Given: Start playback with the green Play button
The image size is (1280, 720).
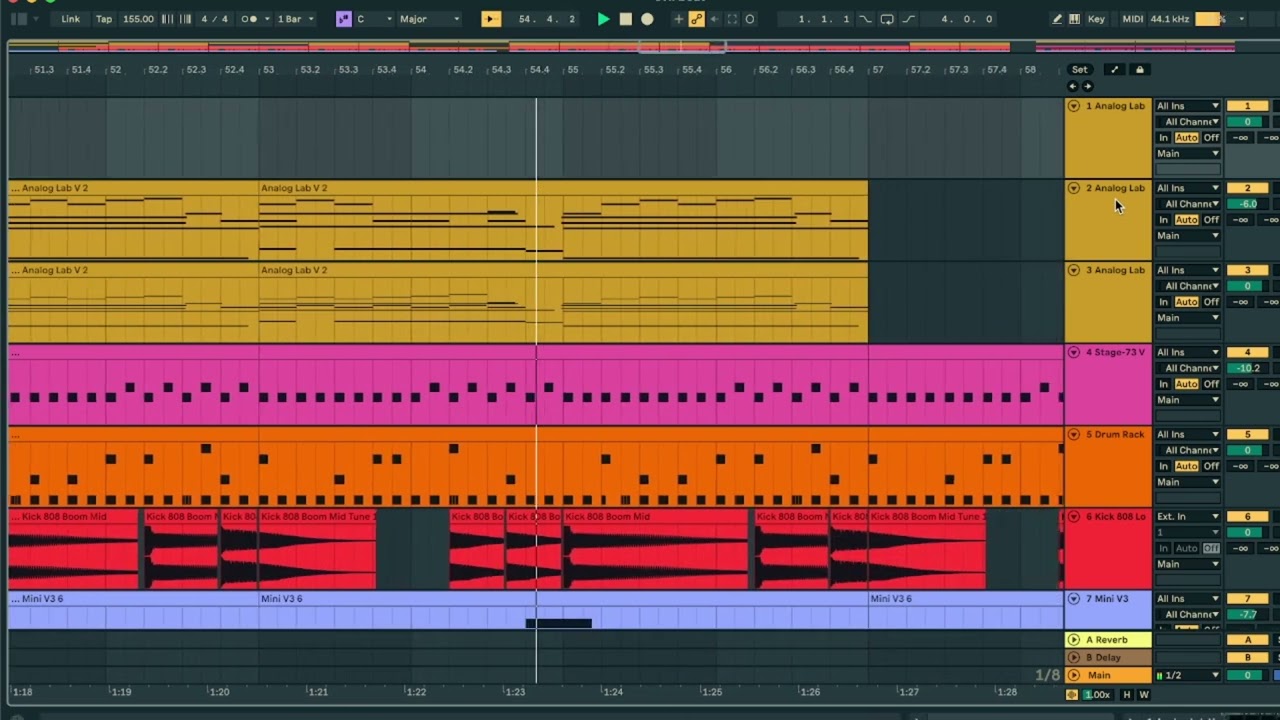Looking at the screenshot, I should [603, 19].
